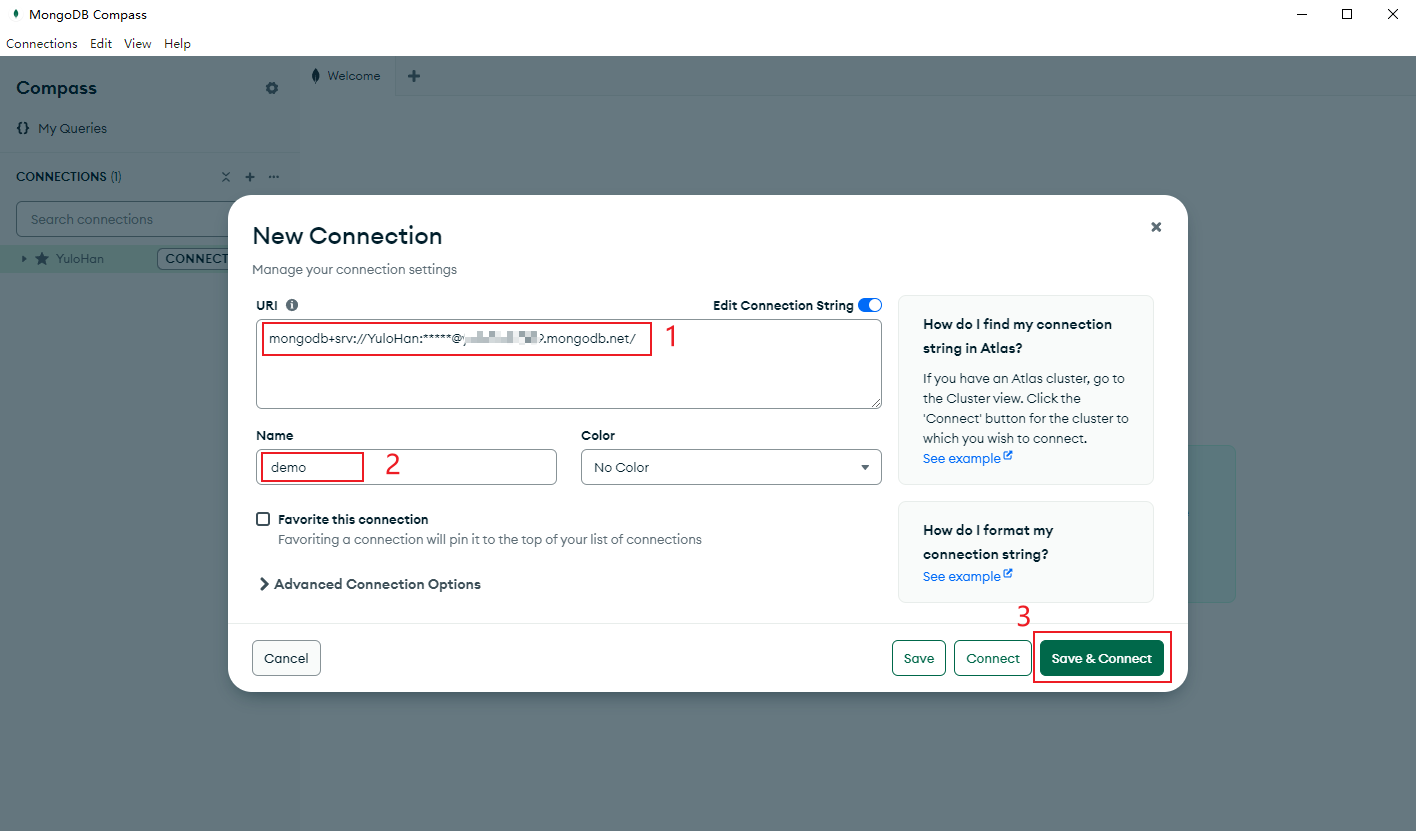Click the YuloHan favorite star icon
Screen dimensions: 1416x831
click(x=42, y=259)
